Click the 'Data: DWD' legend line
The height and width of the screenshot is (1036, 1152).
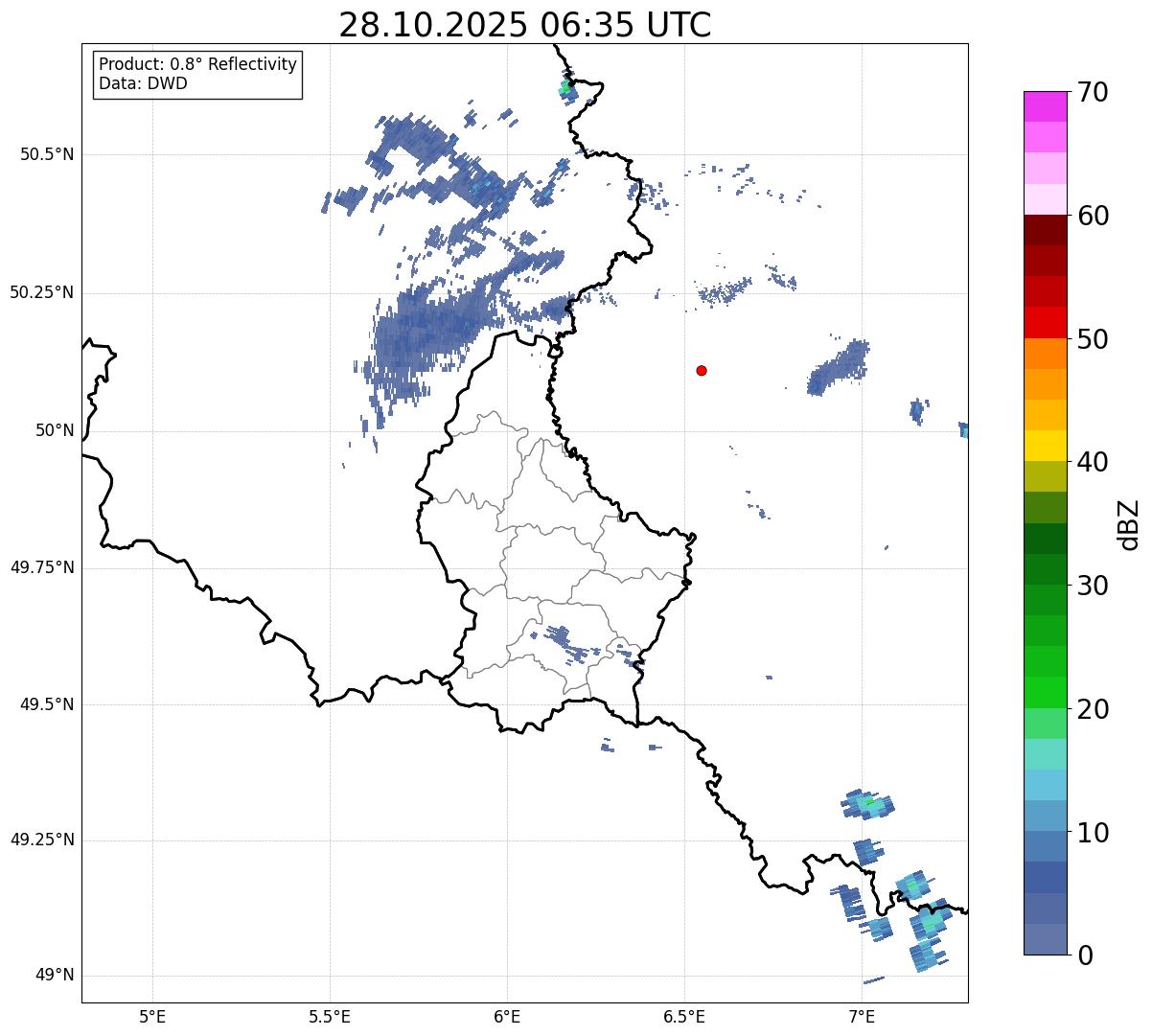point(143,83)
